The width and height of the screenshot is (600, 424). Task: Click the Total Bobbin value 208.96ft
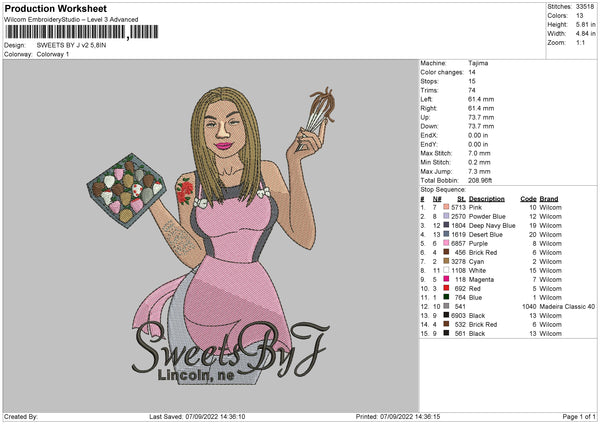click(480, 180)
